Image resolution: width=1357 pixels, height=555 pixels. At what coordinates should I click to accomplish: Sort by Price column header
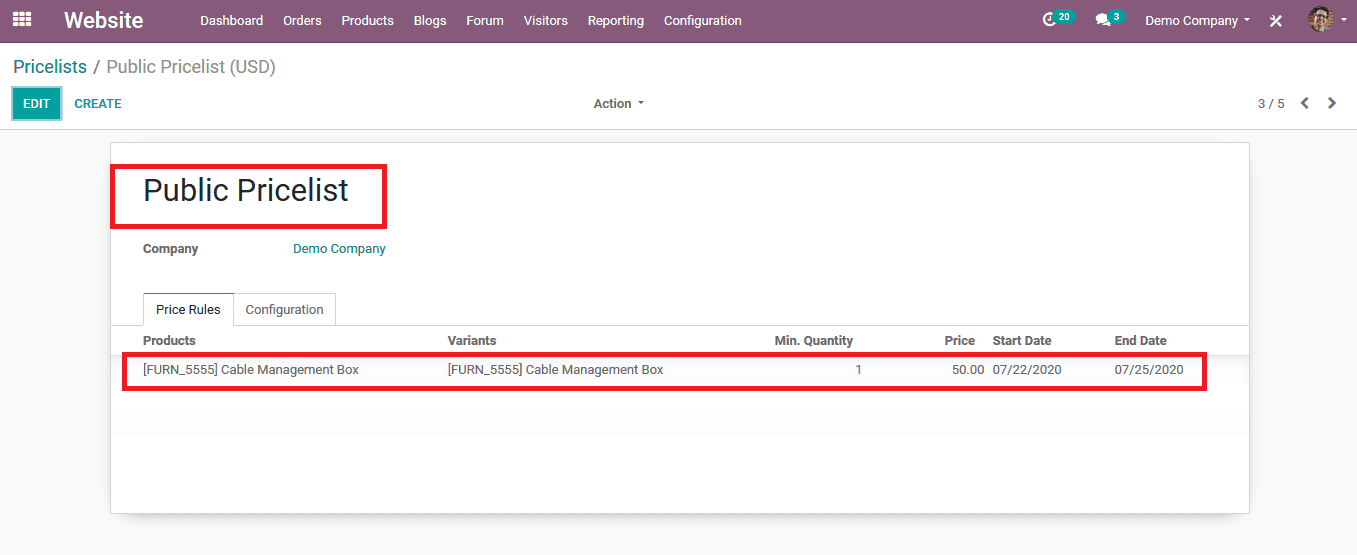pos(960,341)
